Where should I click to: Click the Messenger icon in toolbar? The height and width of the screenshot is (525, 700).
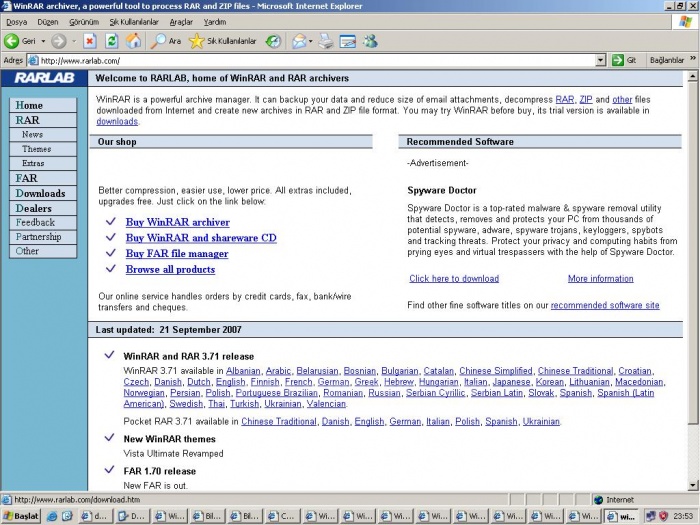pyautogui.click(x=370, y=41)
